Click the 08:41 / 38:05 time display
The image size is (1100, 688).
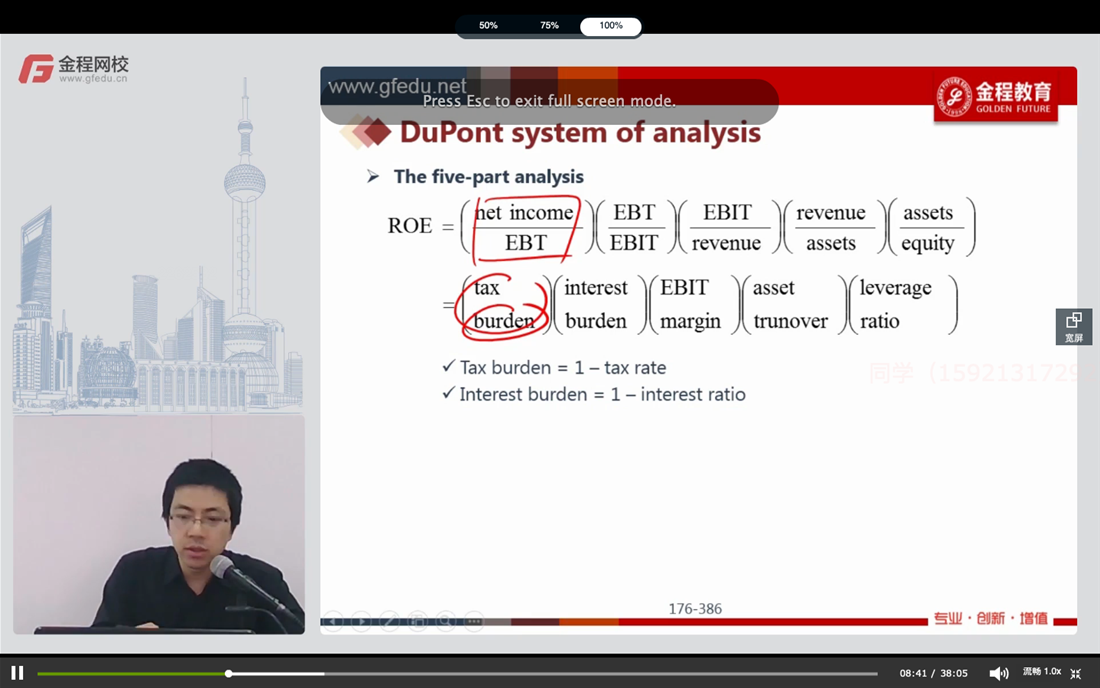pyautogui.click(x=933, y=673)
